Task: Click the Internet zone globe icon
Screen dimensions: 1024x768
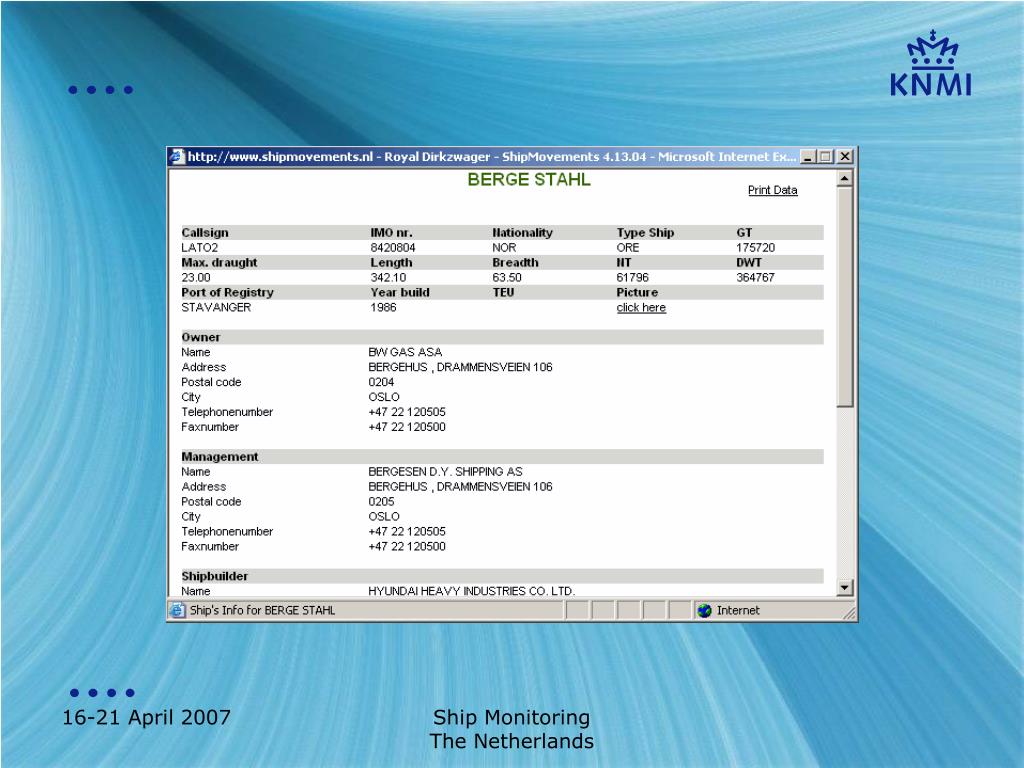Action: click(x=704, y=611)
